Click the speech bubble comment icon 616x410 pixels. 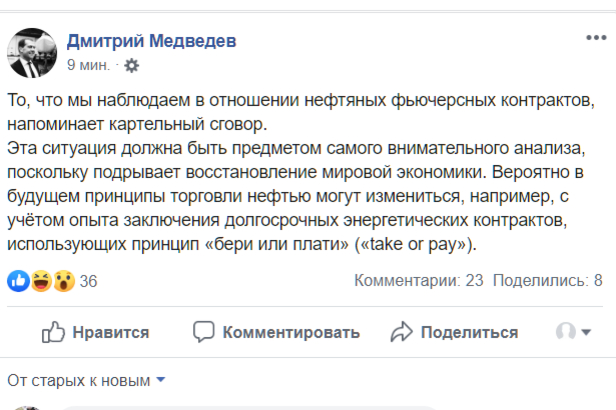204,332
